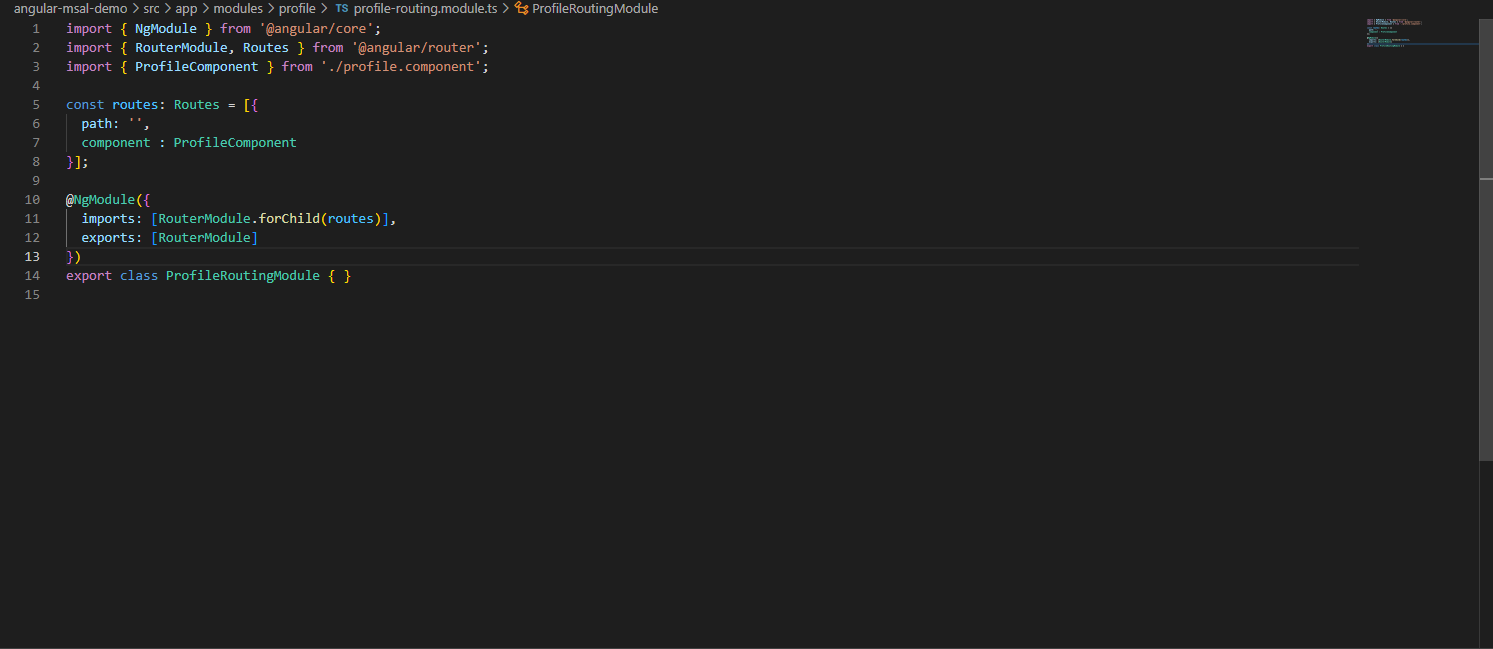Click the './profile.component' import path
Screen dimensions: 1493x649
click(402, 67)
